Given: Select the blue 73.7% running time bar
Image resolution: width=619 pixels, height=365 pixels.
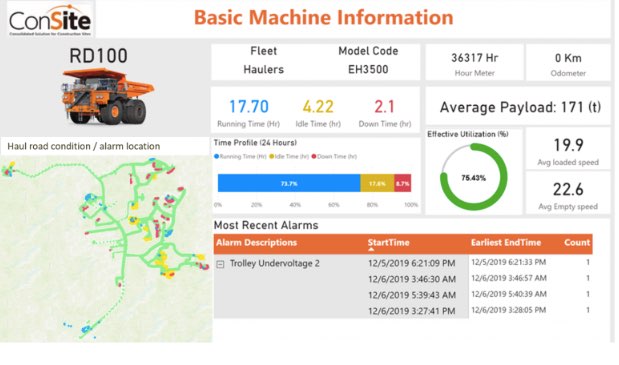Looking at the screenshot, I should coord(289,183).
